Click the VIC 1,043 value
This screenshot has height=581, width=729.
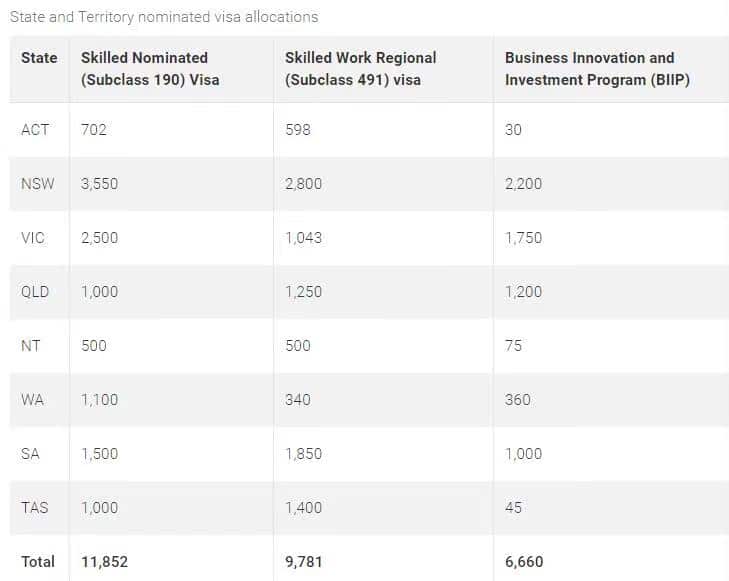point(303,238)
